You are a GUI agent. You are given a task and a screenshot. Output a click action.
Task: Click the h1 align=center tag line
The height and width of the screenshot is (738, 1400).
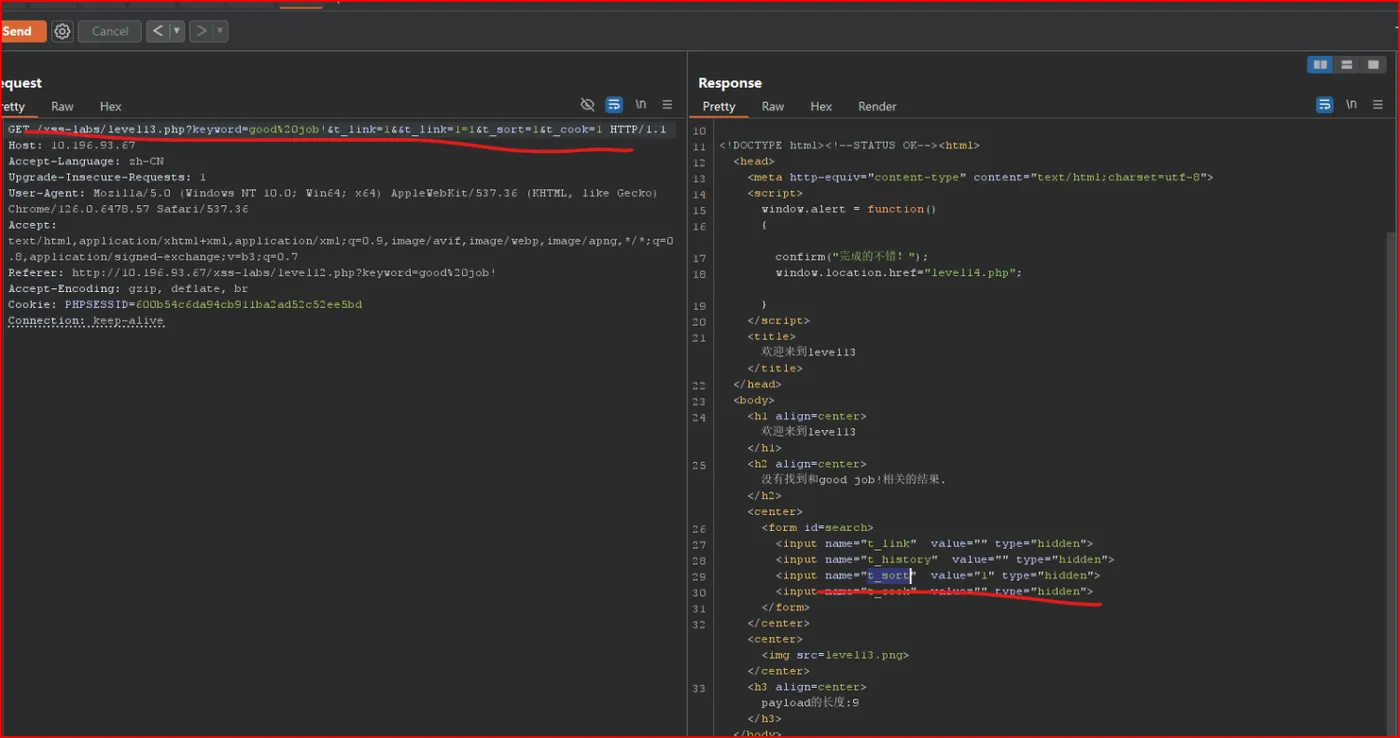pyautogui.click(x=807, y=416)
